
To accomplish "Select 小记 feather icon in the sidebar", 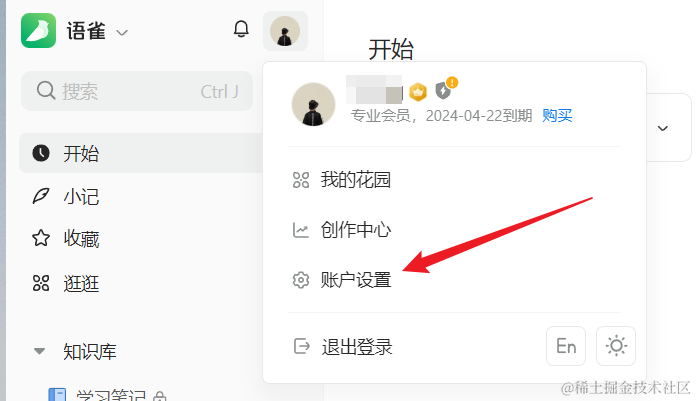I will coord(41,196).
